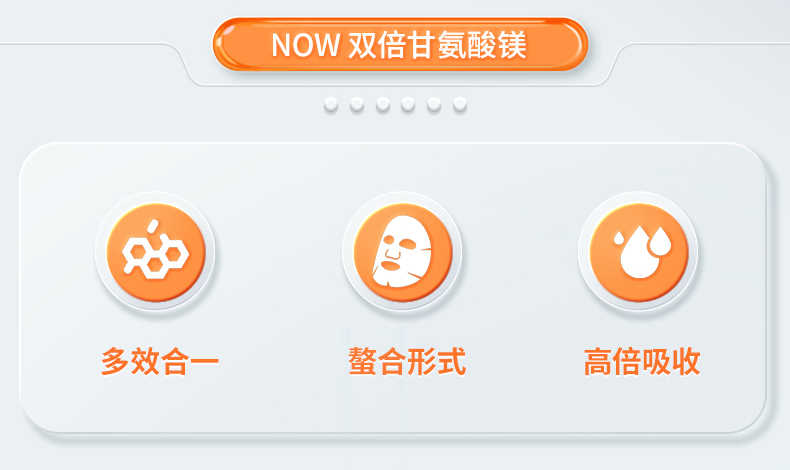Screen dimensions: 790x470
Task: Select the second pagination dot
Action: pos(357,104)
